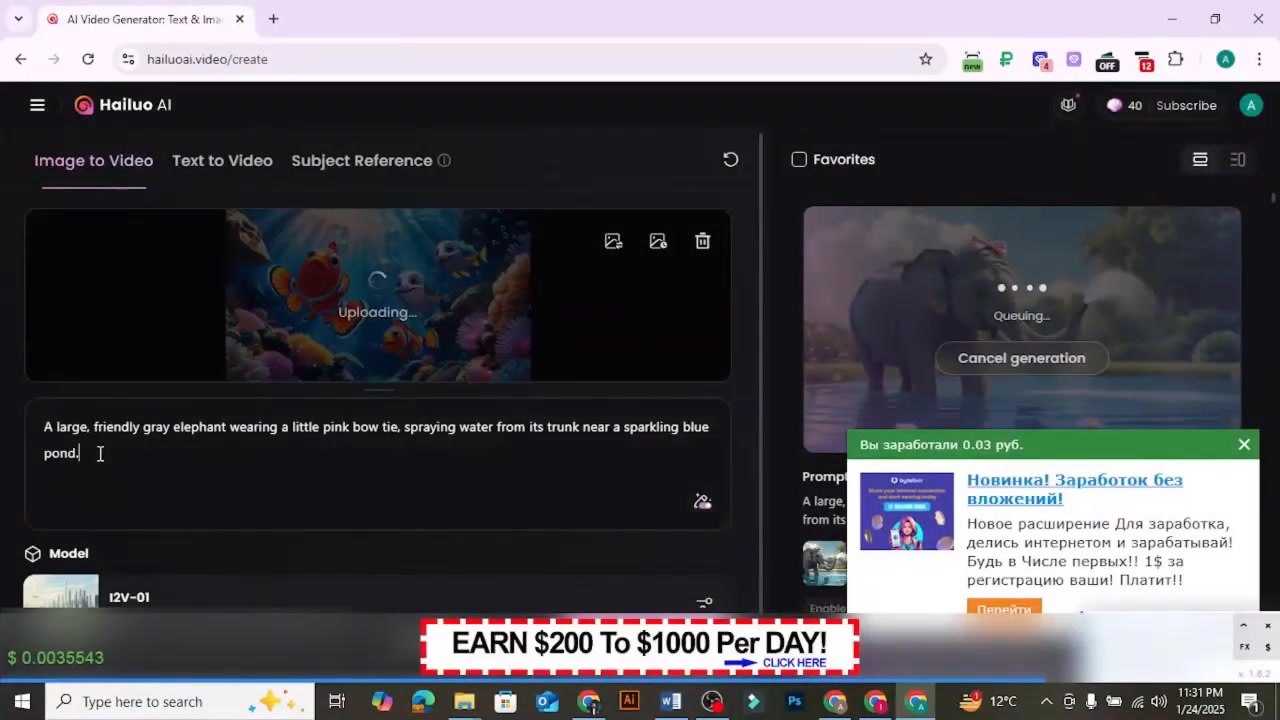Screen dimensions: 1280x720
Task: Delete the uploaded image with trash icon
Action: pos(703,241)
